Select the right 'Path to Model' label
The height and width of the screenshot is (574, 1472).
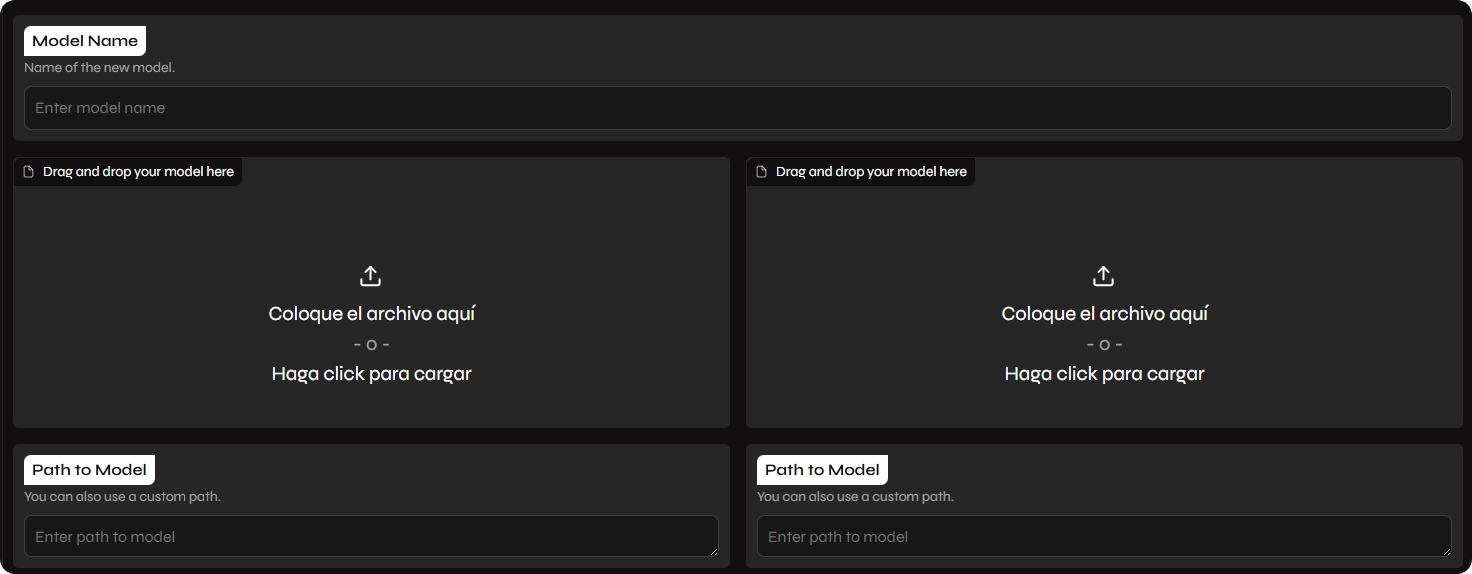point(822,470)
